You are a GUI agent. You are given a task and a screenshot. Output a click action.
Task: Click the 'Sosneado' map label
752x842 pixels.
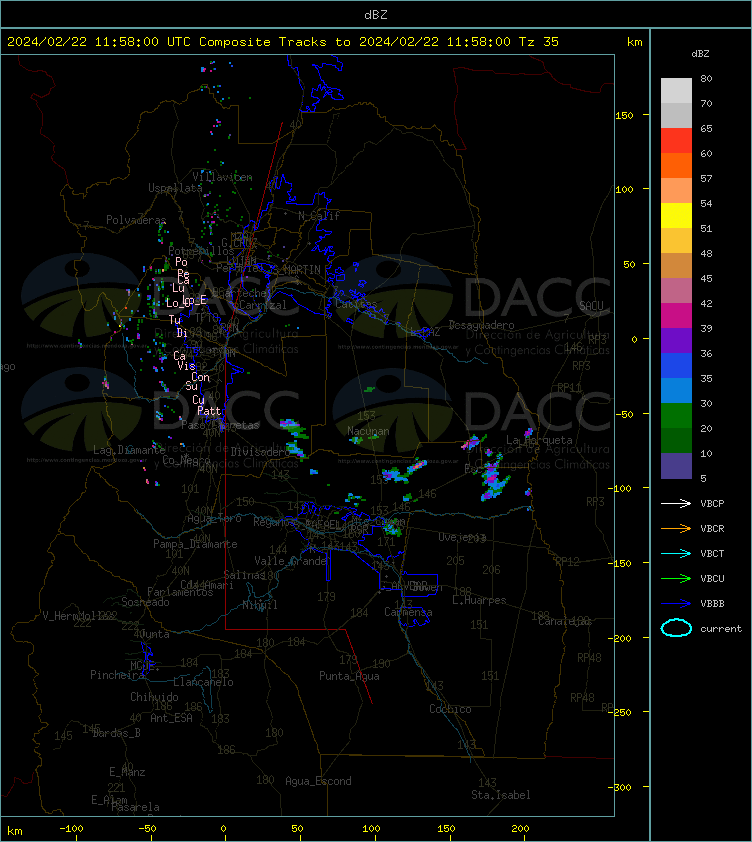145,602
